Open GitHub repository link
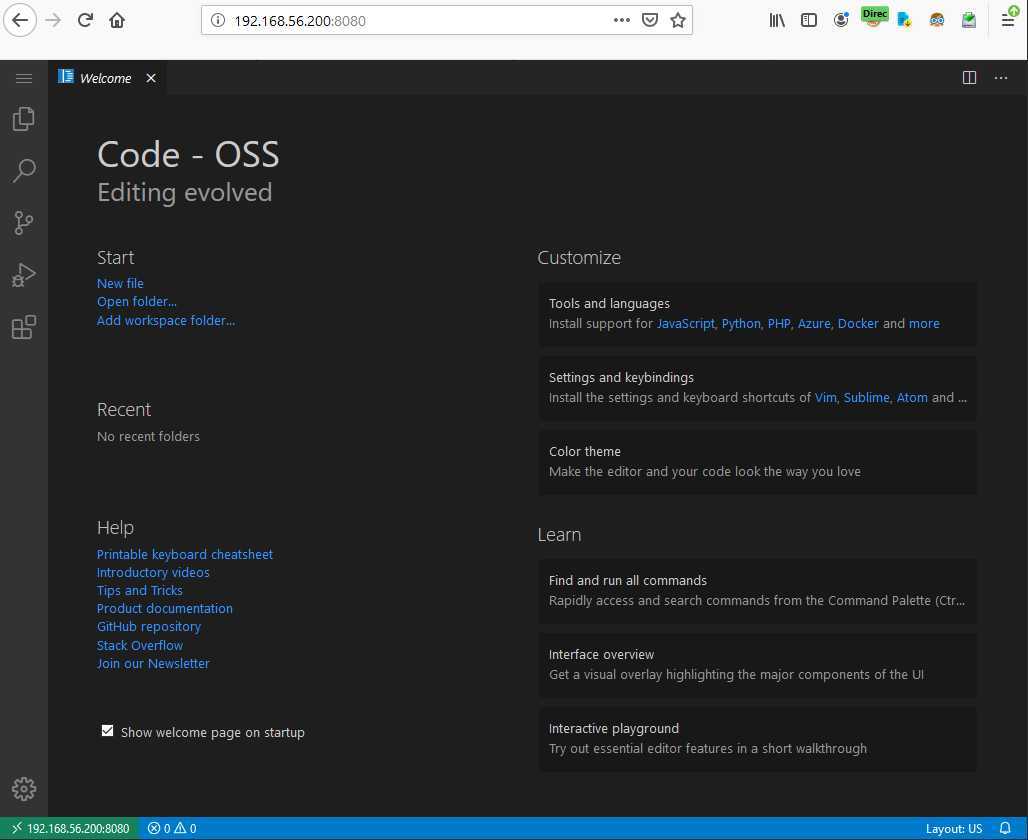Screen dimensions: 1028x840 point(149,627)
